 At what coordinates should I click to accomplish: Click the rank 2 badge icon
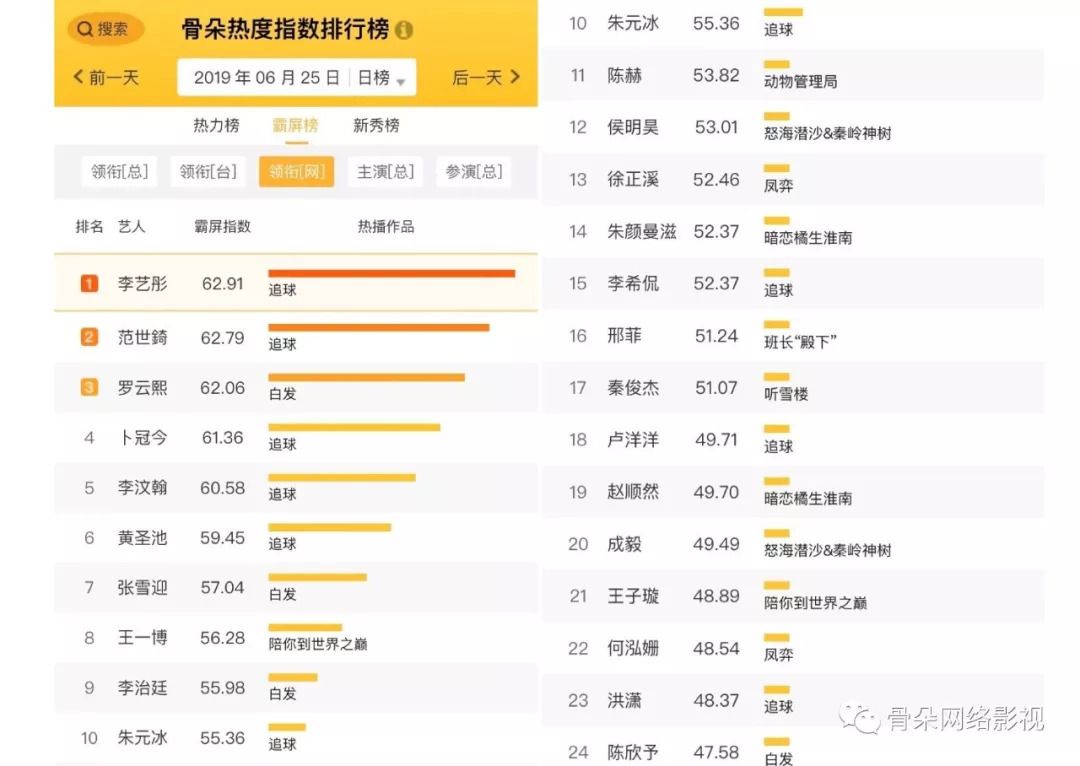click(x=89, y=337)
